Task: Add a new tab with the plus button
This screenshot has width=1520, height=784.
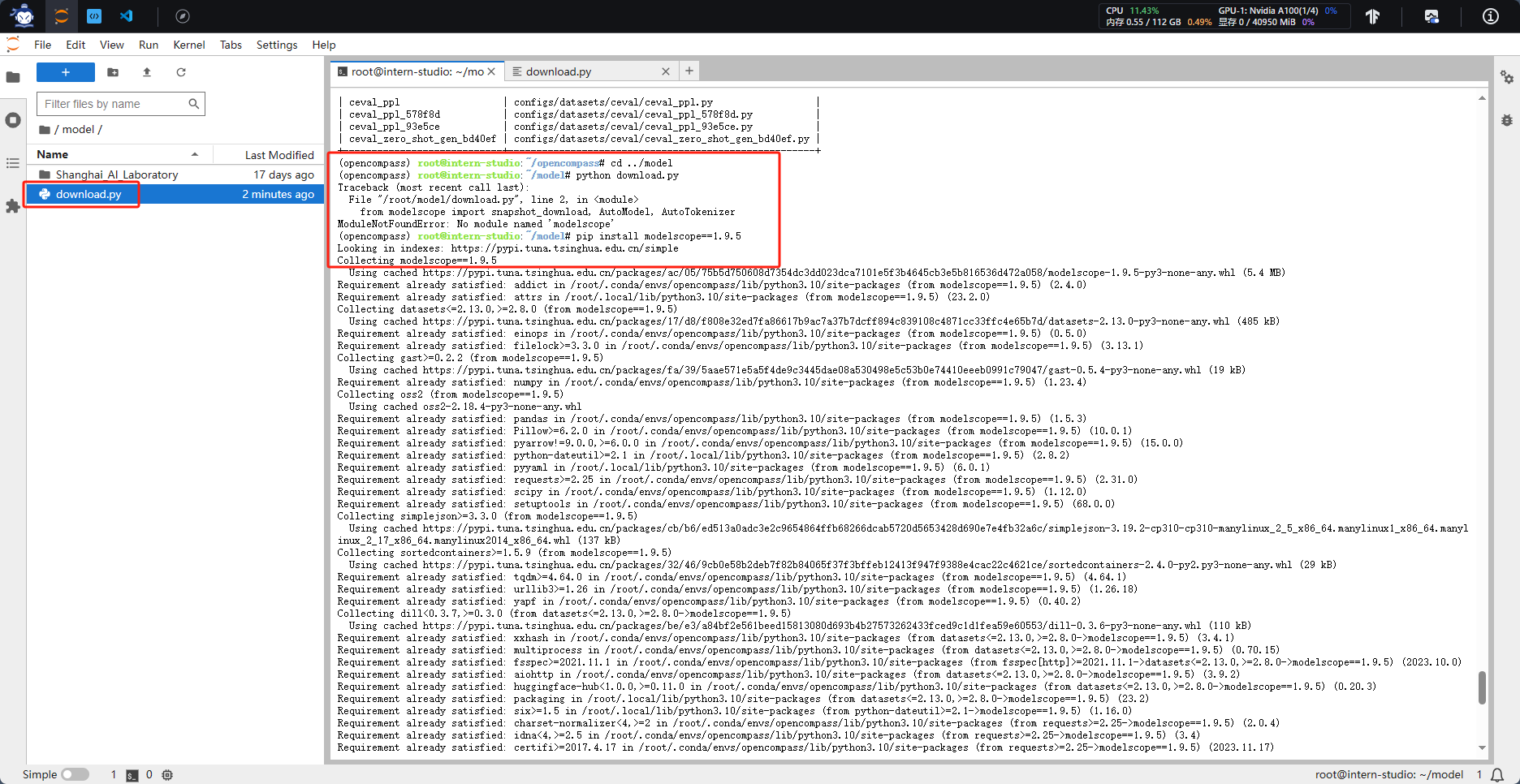Action: 689,71
